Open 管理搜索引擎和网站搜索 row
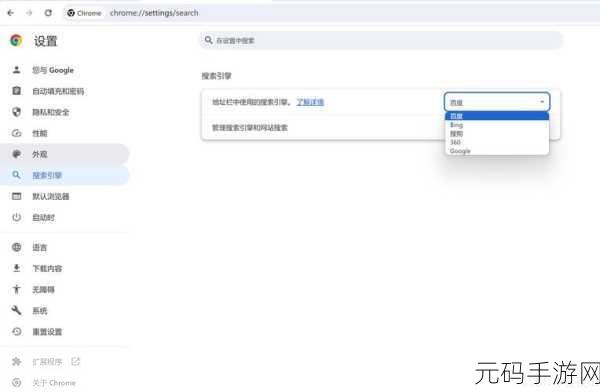600x392 pixels. (380, 127)
